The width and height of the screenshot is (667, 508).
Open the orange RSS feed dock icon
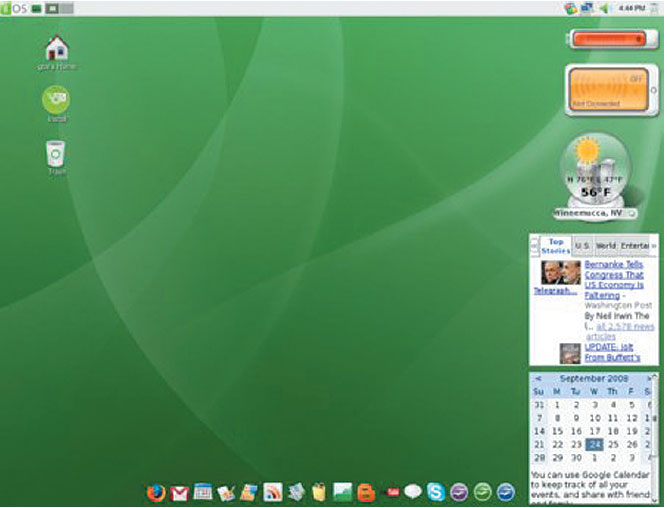(x=272, y=492)
